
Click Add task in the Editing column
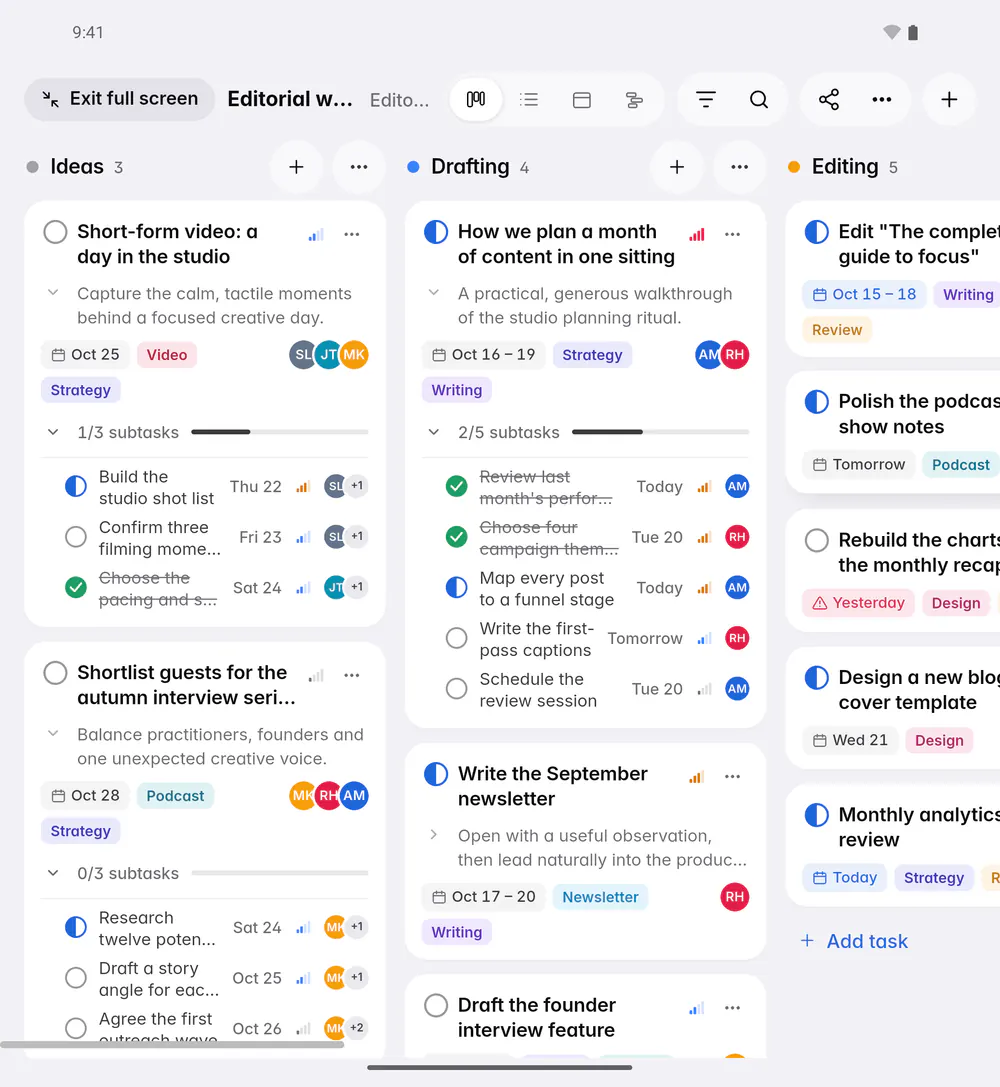pyautogui.click(x=854, y=941)
